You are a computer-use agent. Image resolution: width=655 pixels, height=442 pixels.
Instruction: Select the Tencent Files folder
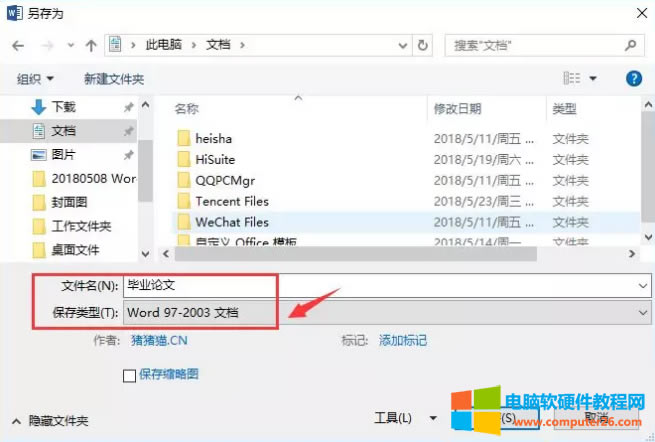coord(232,201)
